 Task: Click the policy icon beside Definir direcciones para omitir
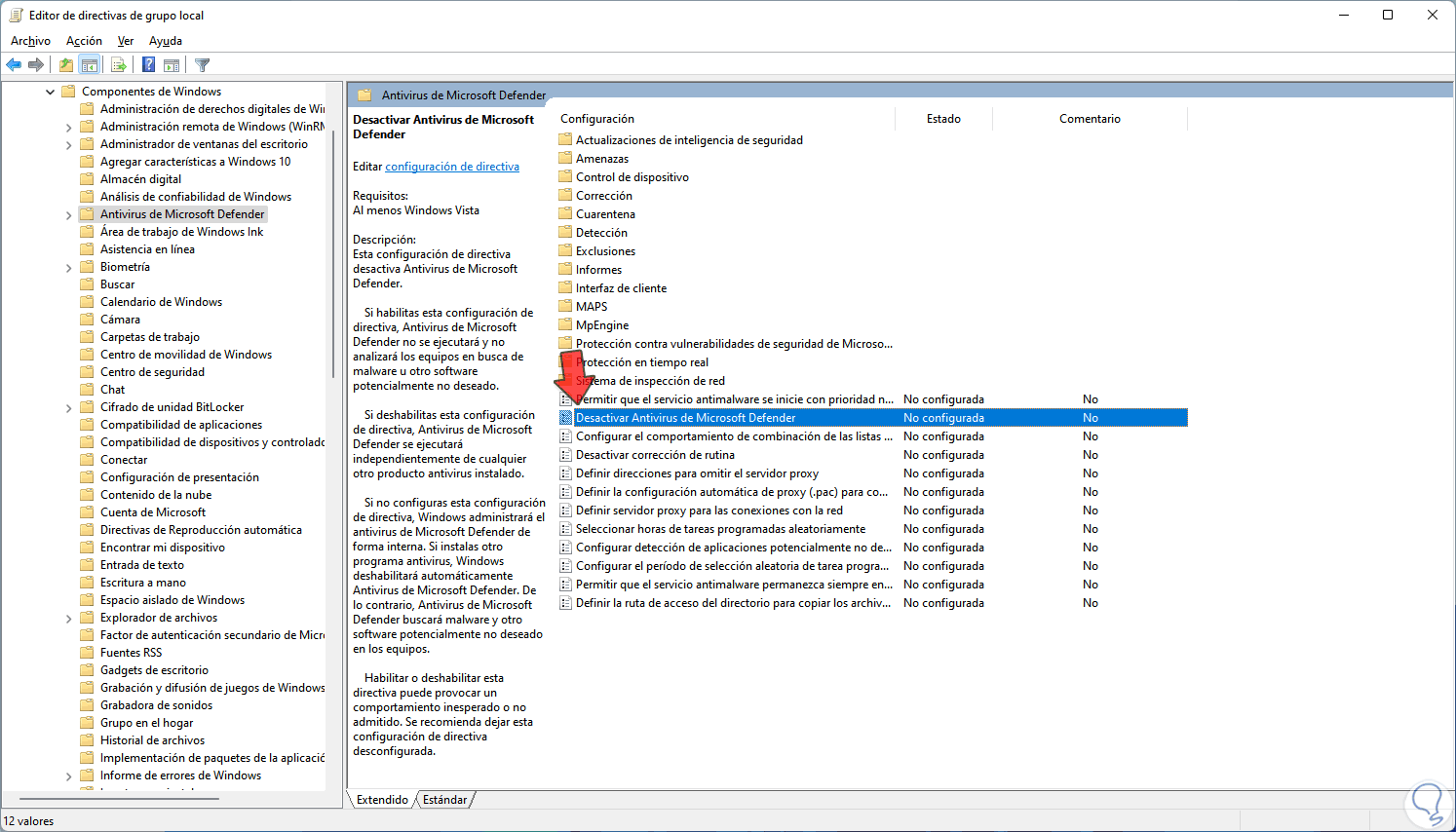[565, 473]
